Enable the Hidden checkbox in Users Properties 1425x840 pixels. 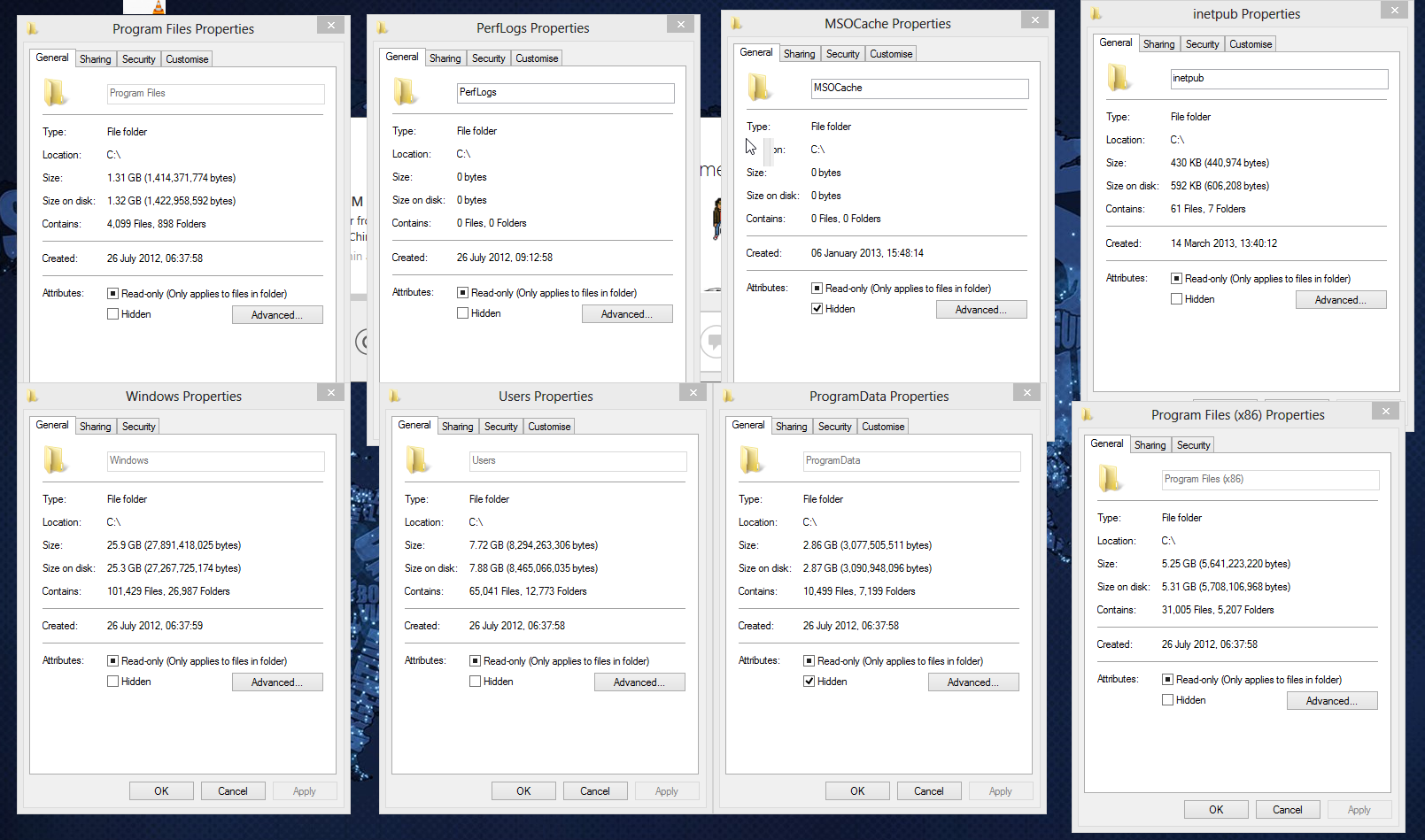pos(475,682)
